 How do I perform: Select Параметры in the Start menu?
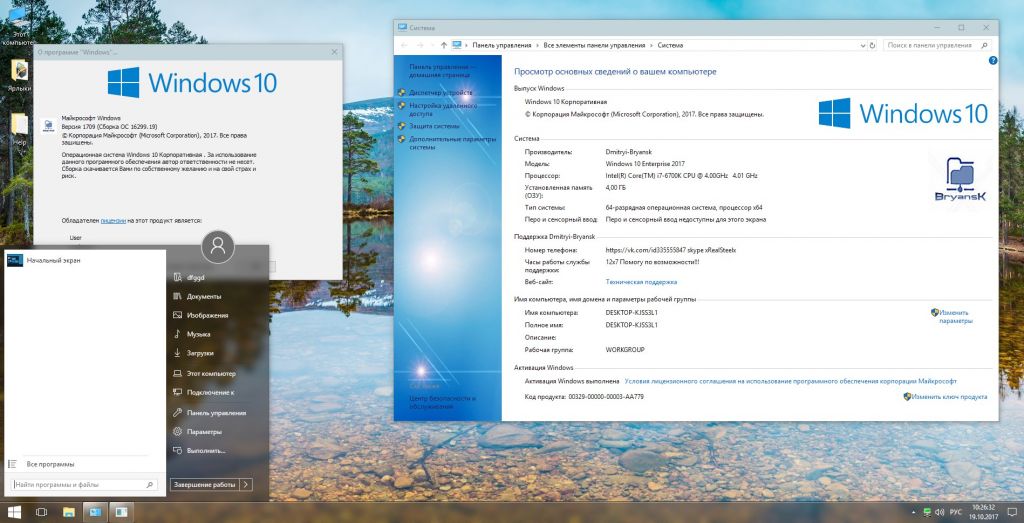(x=204, y=431)
